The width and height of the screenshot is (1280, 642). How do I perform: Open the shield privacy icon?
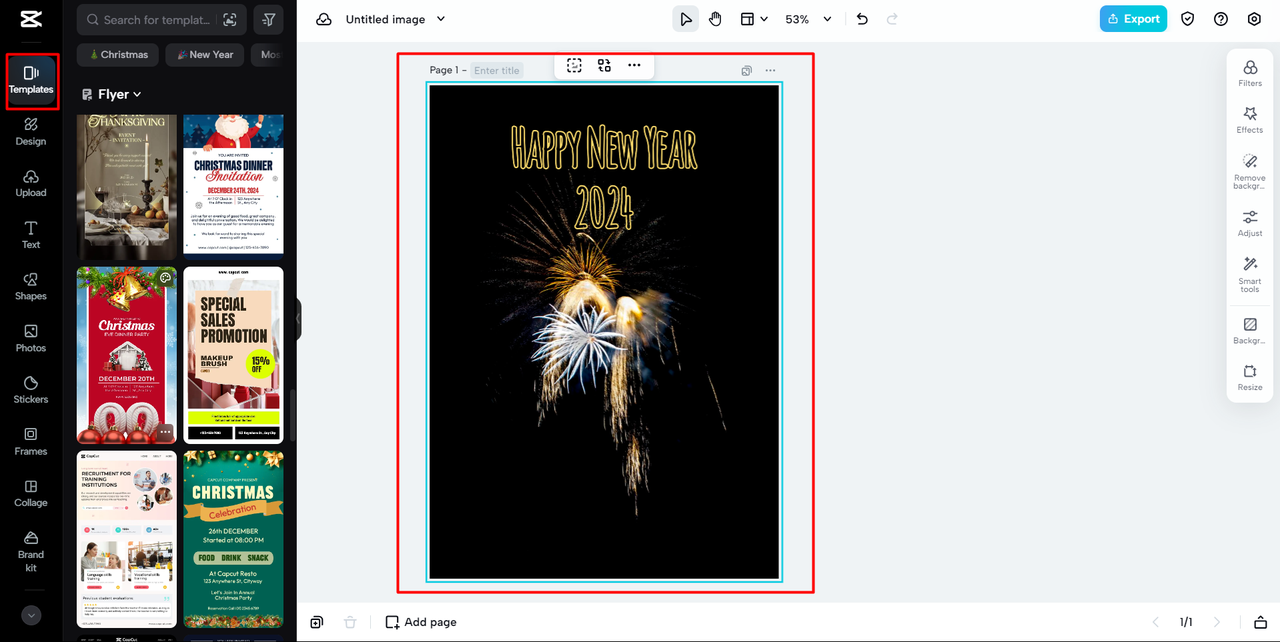tap(1188, 19)
